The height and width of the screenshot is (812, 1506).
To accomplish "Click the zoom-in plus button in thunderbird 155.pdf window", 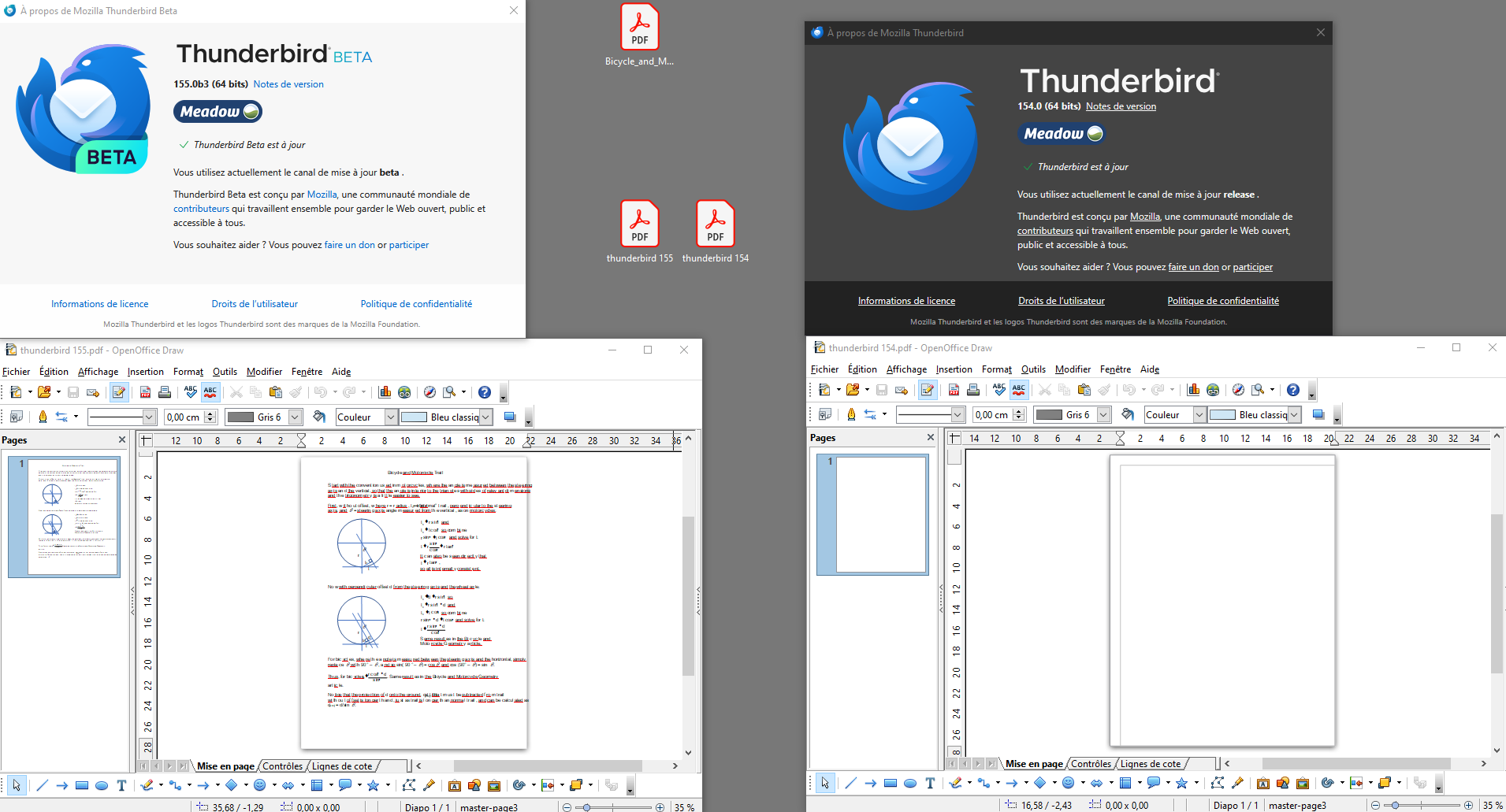I will pos(660,807).
